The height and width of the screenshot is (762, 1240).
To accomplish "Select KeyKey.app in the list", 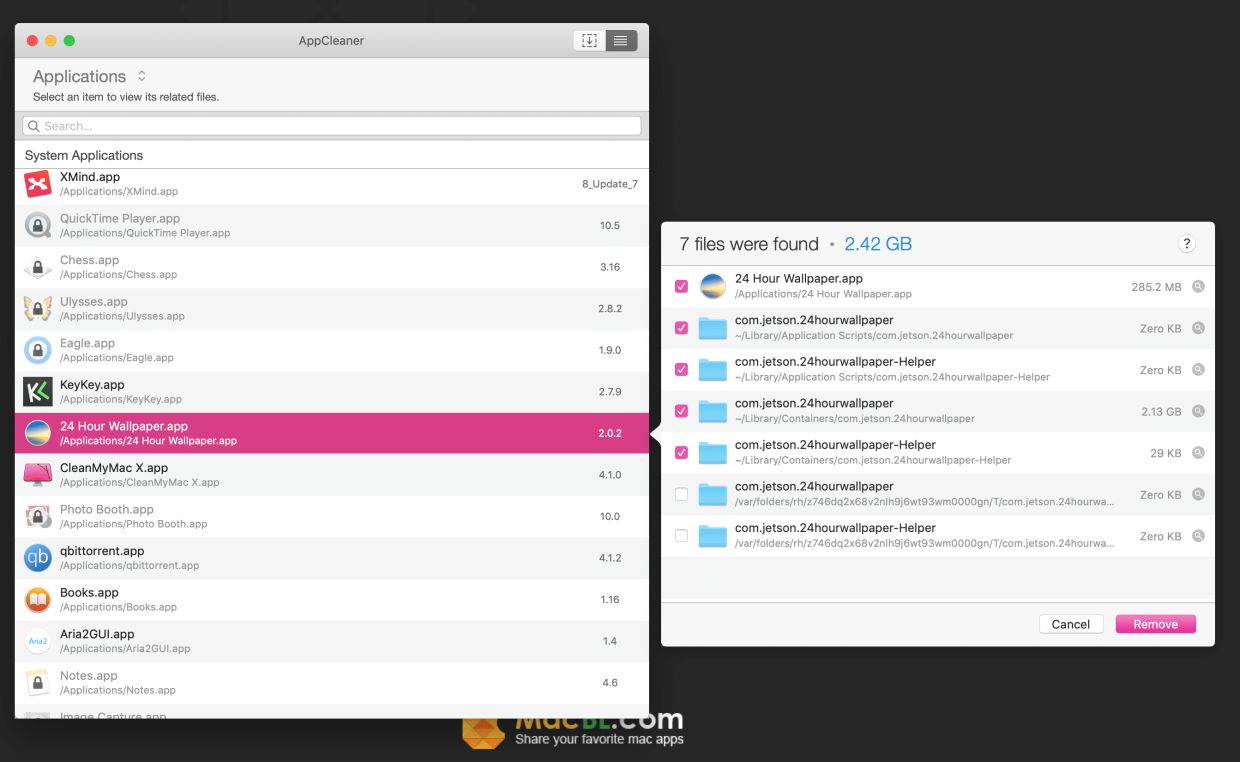I will tap(332, 392).
